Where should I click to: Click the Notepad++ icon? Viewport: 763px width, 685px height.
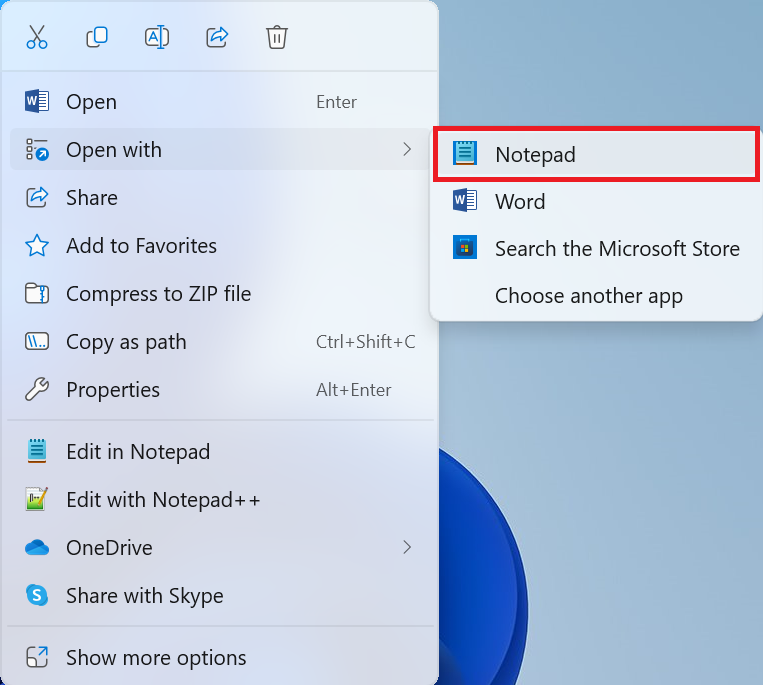tap(37, 499)
